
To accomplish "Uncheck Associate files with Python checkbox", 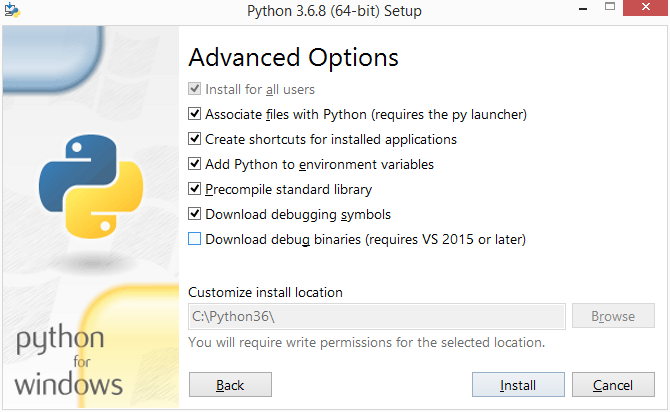I will (x=194, y=114).
